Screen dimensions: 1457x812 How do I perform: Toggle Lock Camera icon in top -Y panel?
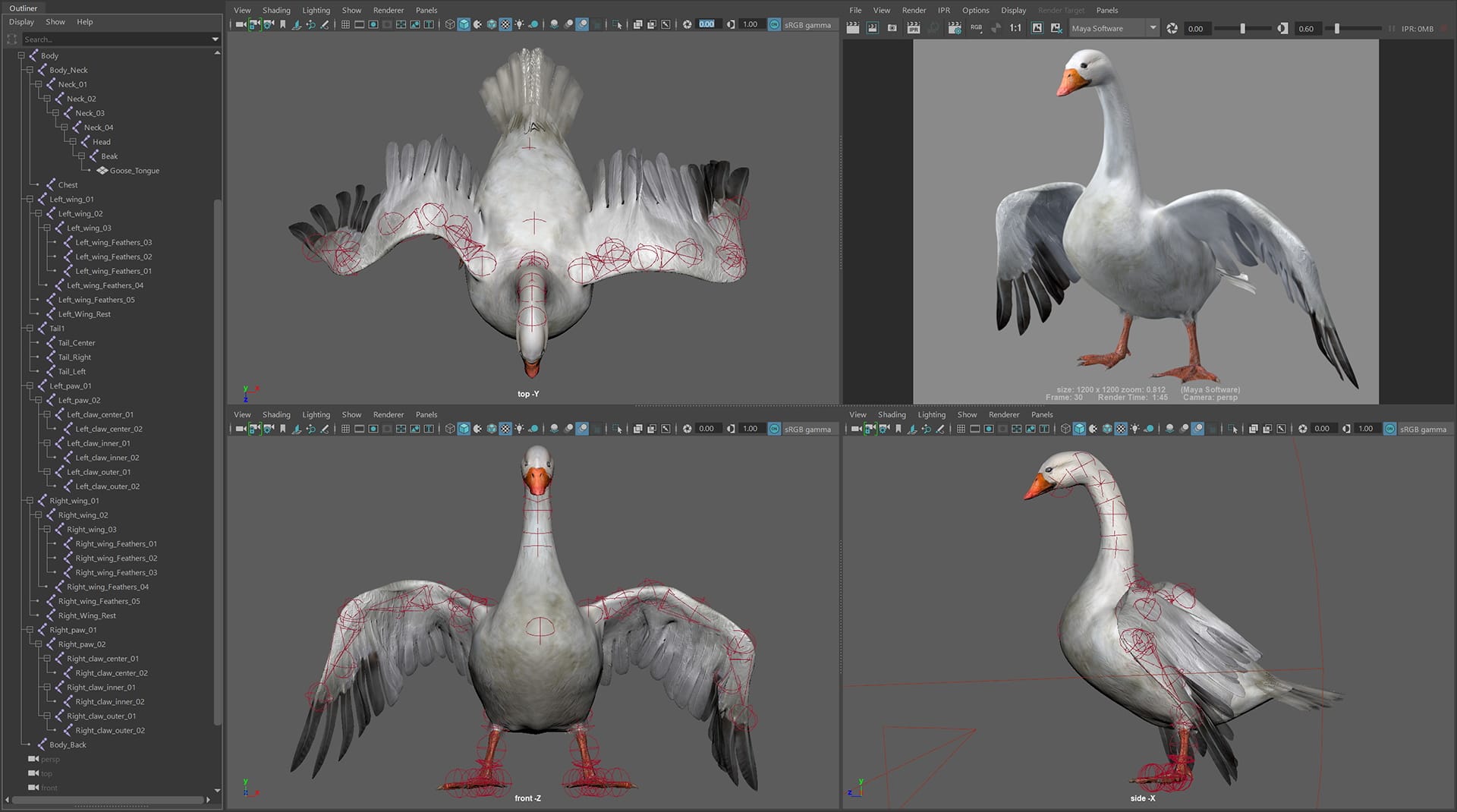254,24
